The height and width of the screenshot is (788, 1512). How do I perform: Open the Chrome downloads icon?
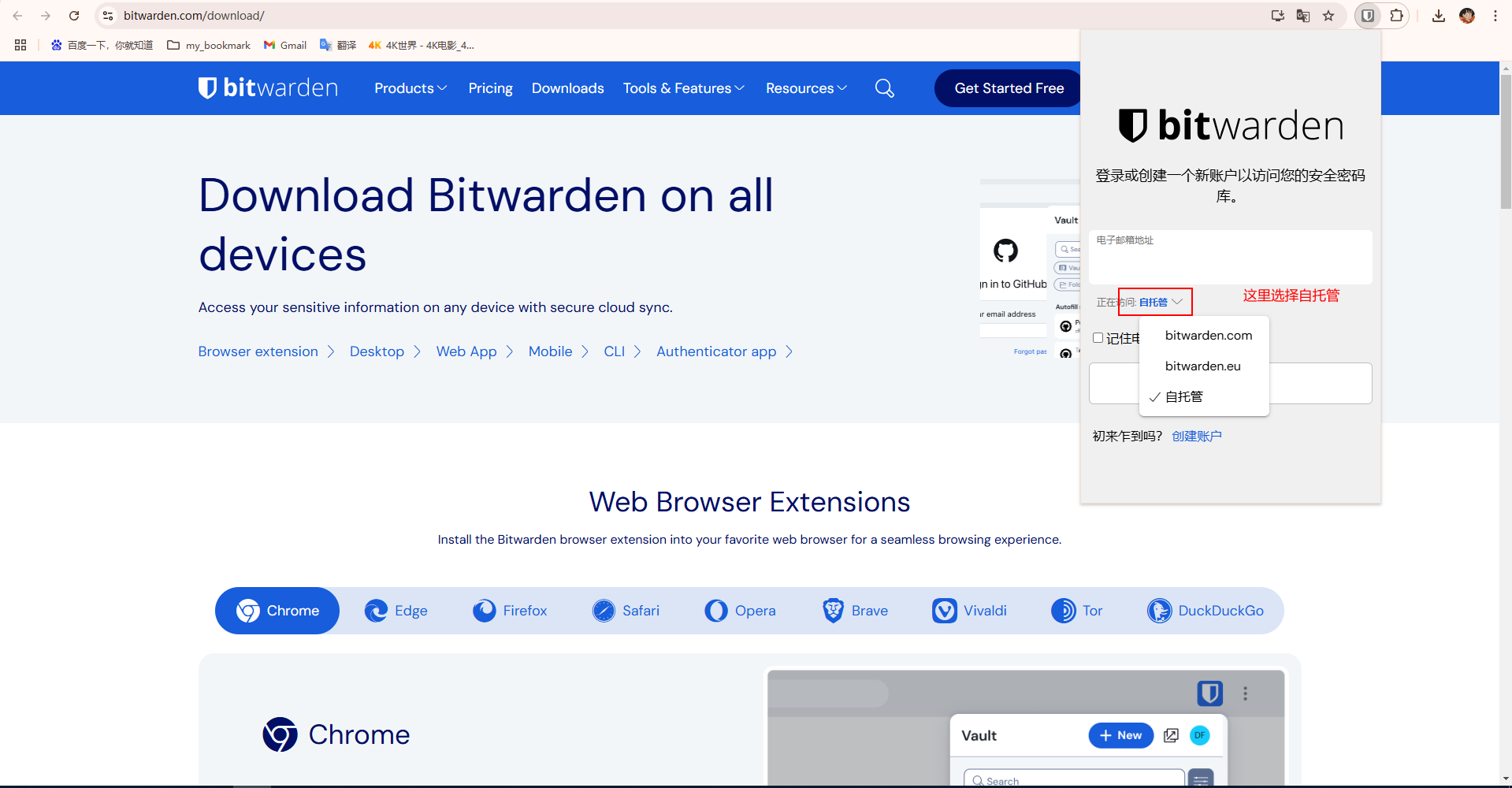point(1439,16)
